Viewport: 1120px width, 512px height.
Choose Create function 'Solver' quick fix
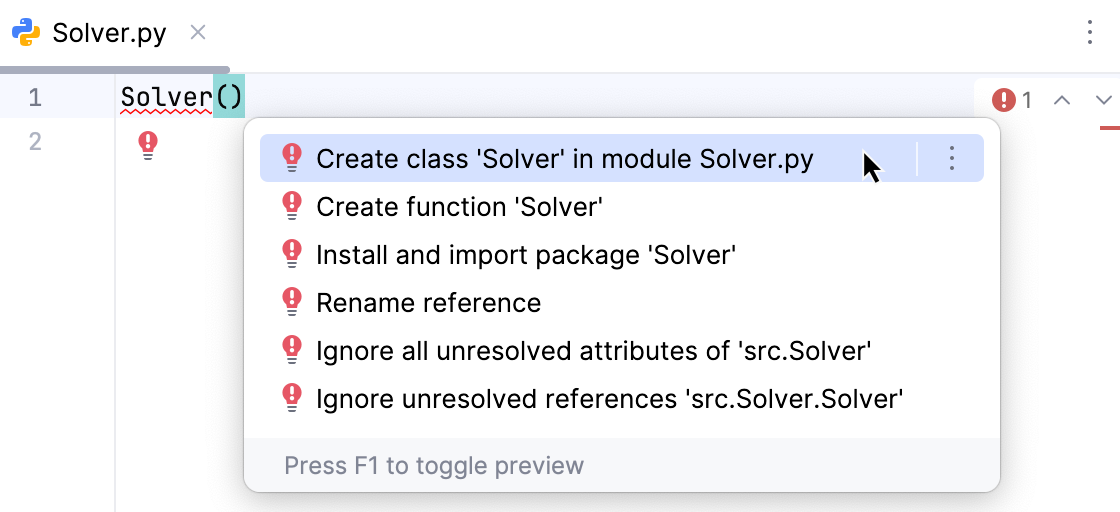[459, 207]
